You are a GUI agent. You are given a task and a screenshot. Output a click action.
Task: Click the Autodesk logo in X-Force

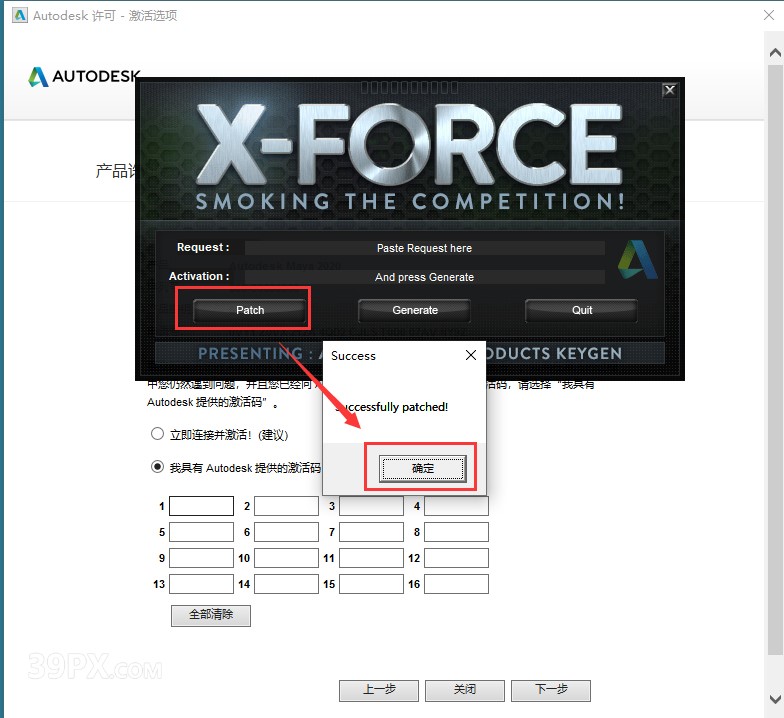tap(638, 260)
